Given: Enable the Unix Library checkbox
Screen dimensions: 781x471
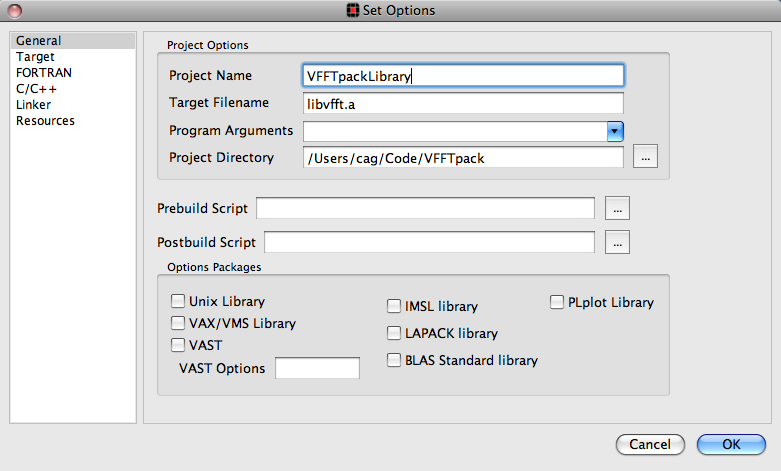Looking at the screenshot, I should click(178, 301).
